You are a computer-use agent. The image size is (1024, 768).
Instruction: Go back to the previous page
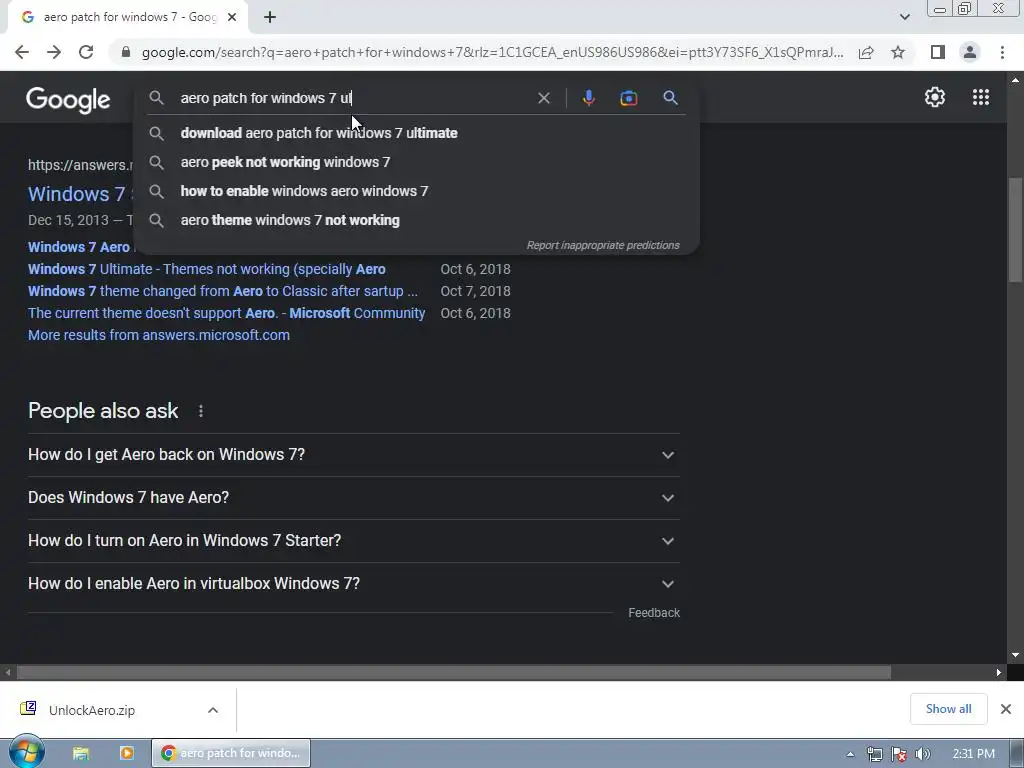(22, 52)
